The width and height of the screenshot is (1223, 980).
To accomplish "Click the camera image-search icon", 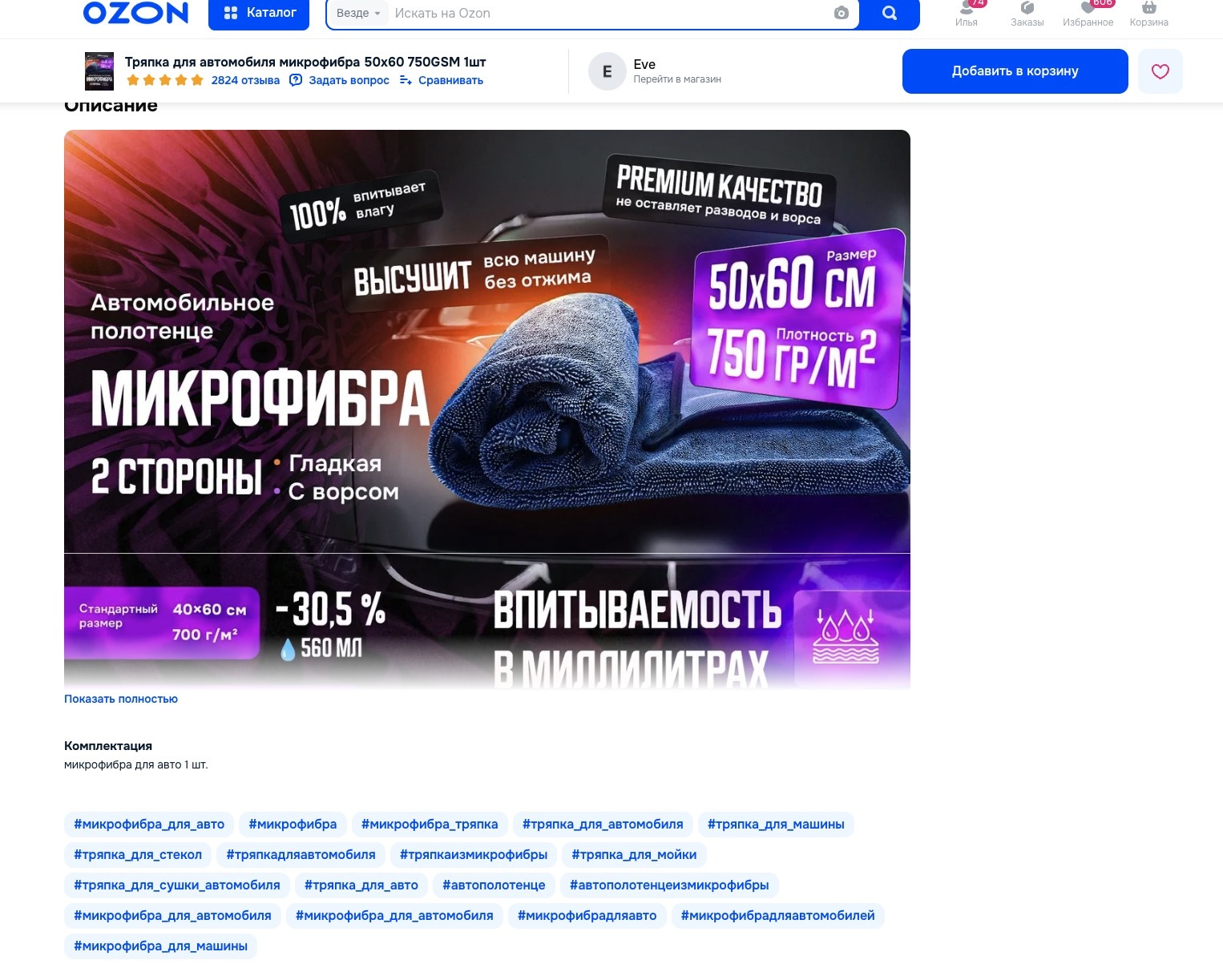I will pyautogui.click(x=841, y=14).
